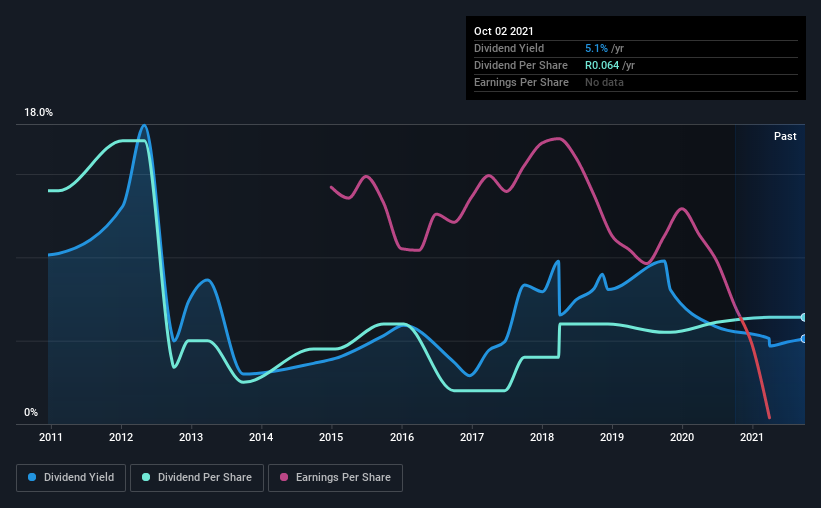Toggle the Dividend Yield legend button
Screen dimensions: 821x508
point(71,478)
